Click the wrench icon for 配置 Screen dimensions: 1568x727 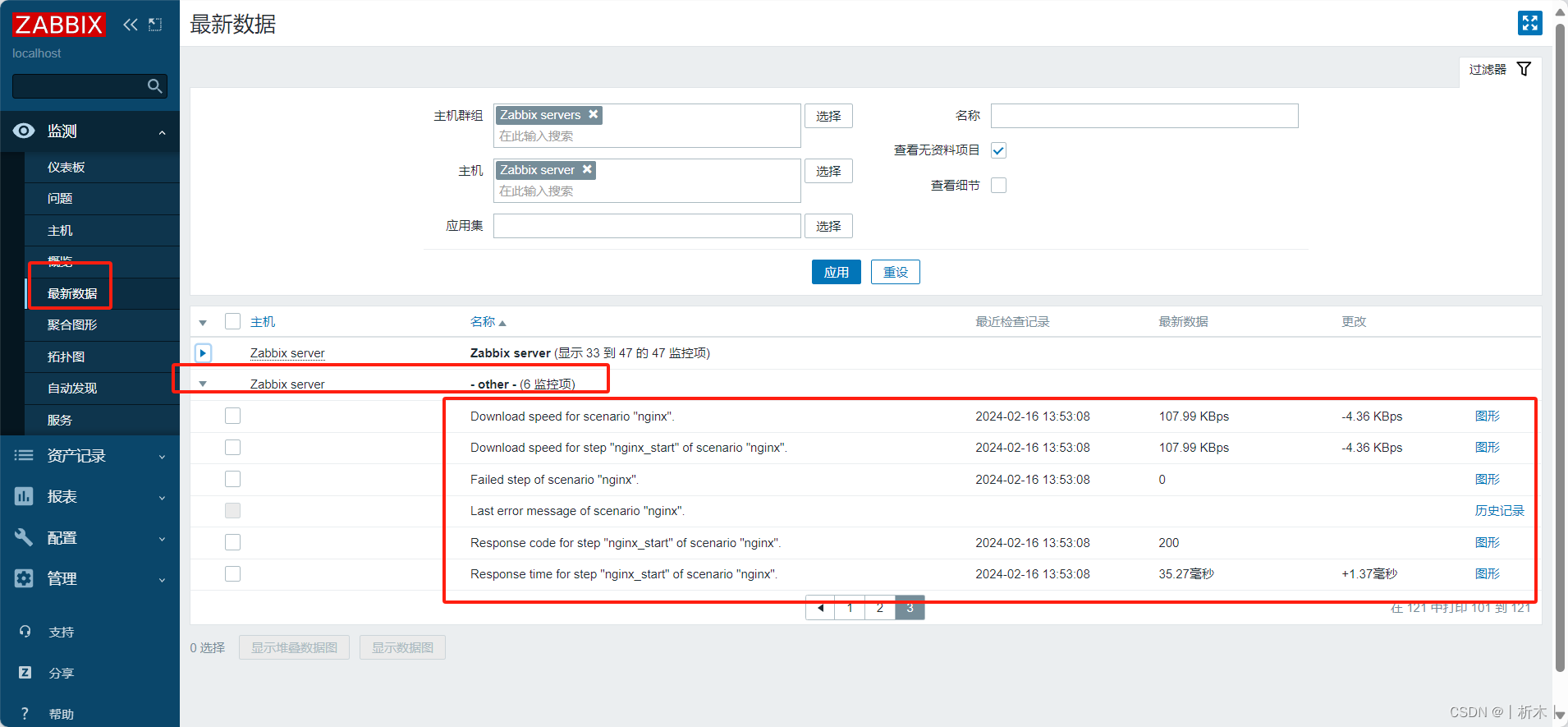coord(24,537)
